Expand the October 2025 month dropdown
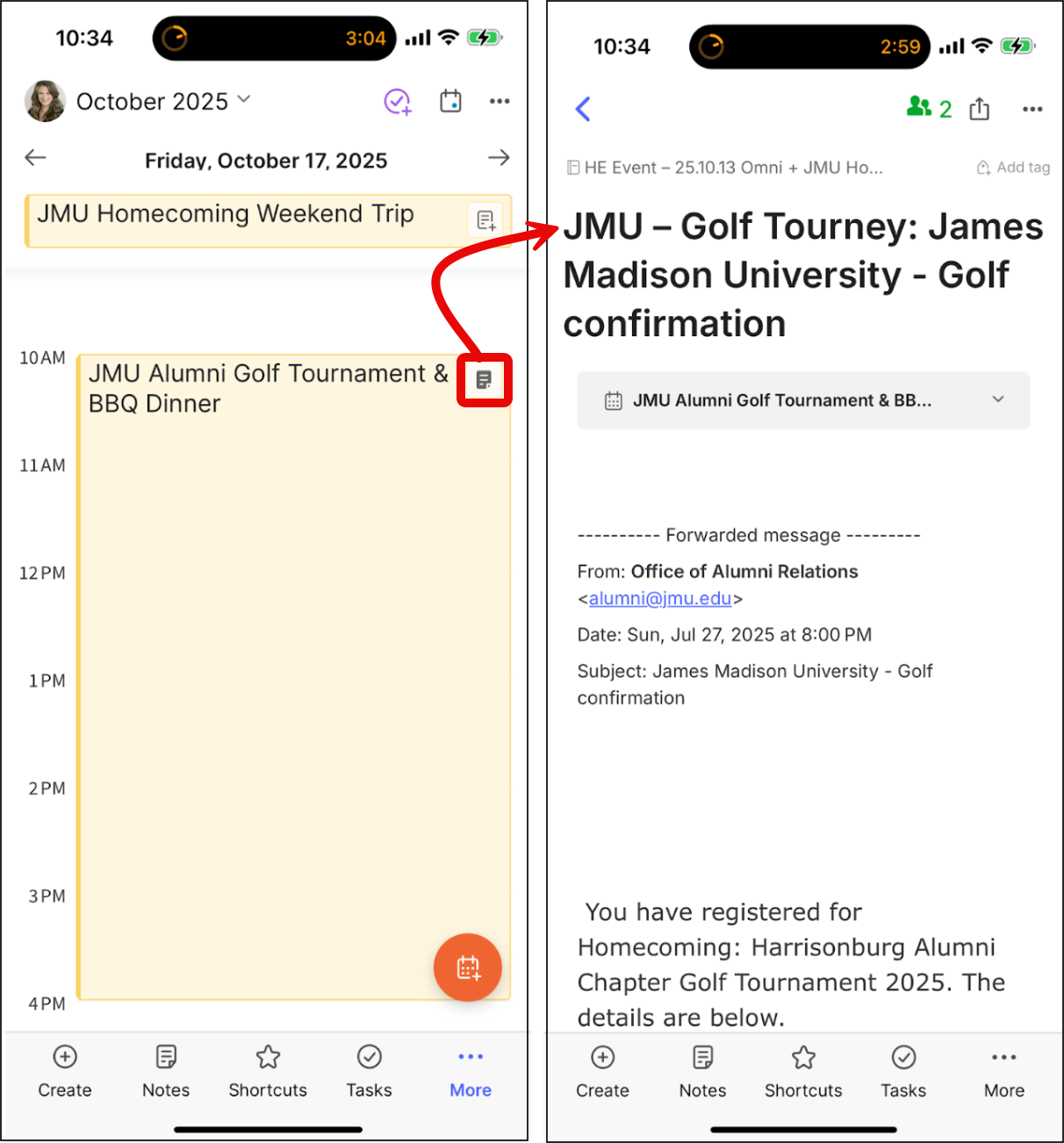The height and width of the screenshot is (1143, 1064). (163, 102)
